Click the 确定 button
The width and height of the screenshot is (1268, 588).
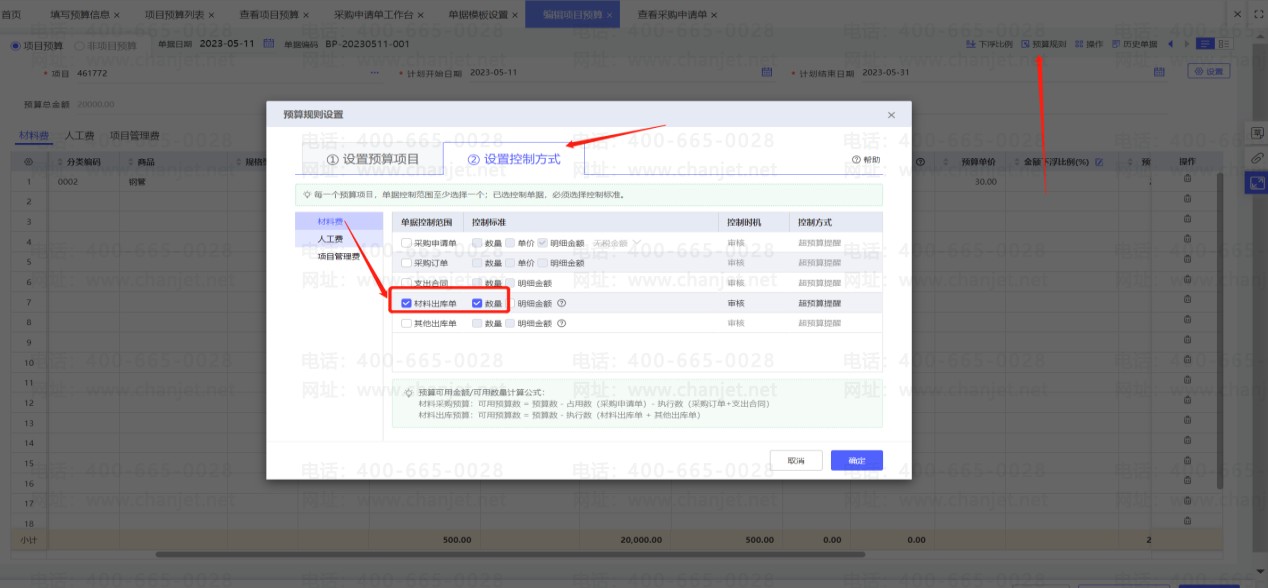coord(857,460)
